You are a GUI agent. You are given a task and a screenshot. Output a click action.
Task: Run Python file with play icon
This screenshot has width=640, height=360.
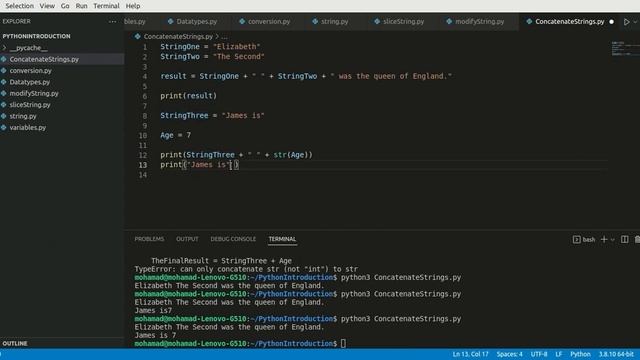click(x=627, y=22)
